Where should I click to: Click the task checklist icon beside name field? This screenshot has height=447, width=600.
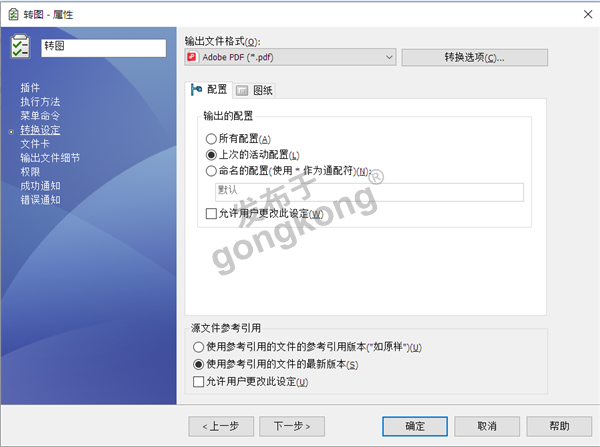click(21, 48)
